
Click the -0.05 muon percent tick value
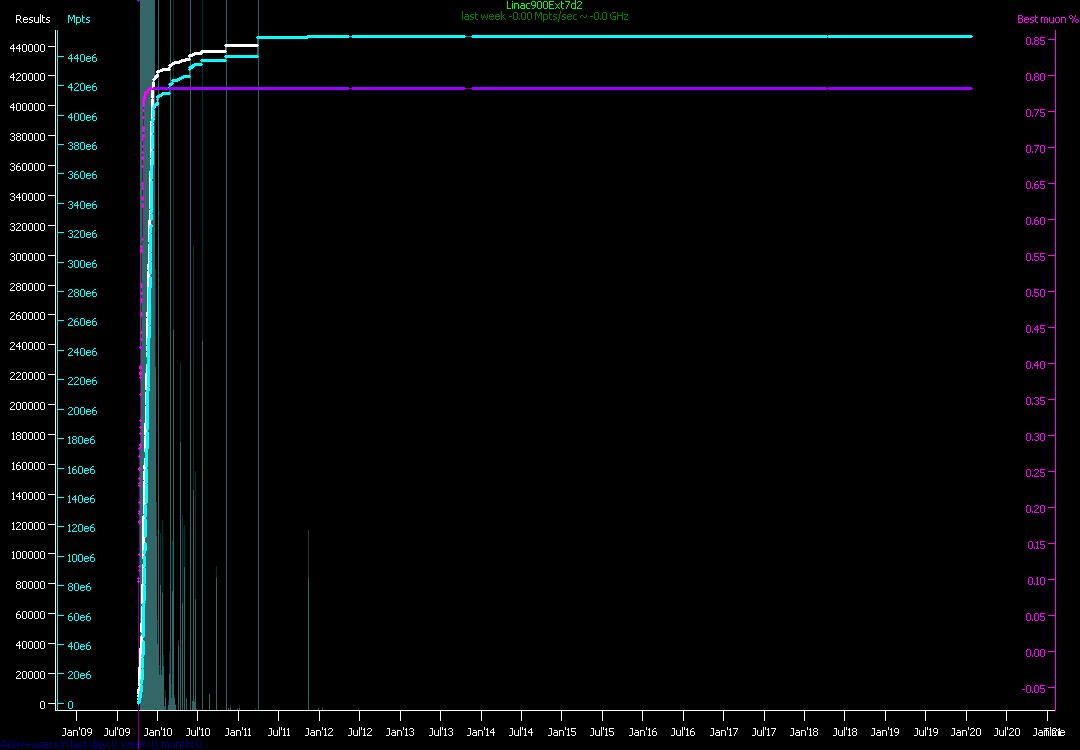[x=1033, y=688]
